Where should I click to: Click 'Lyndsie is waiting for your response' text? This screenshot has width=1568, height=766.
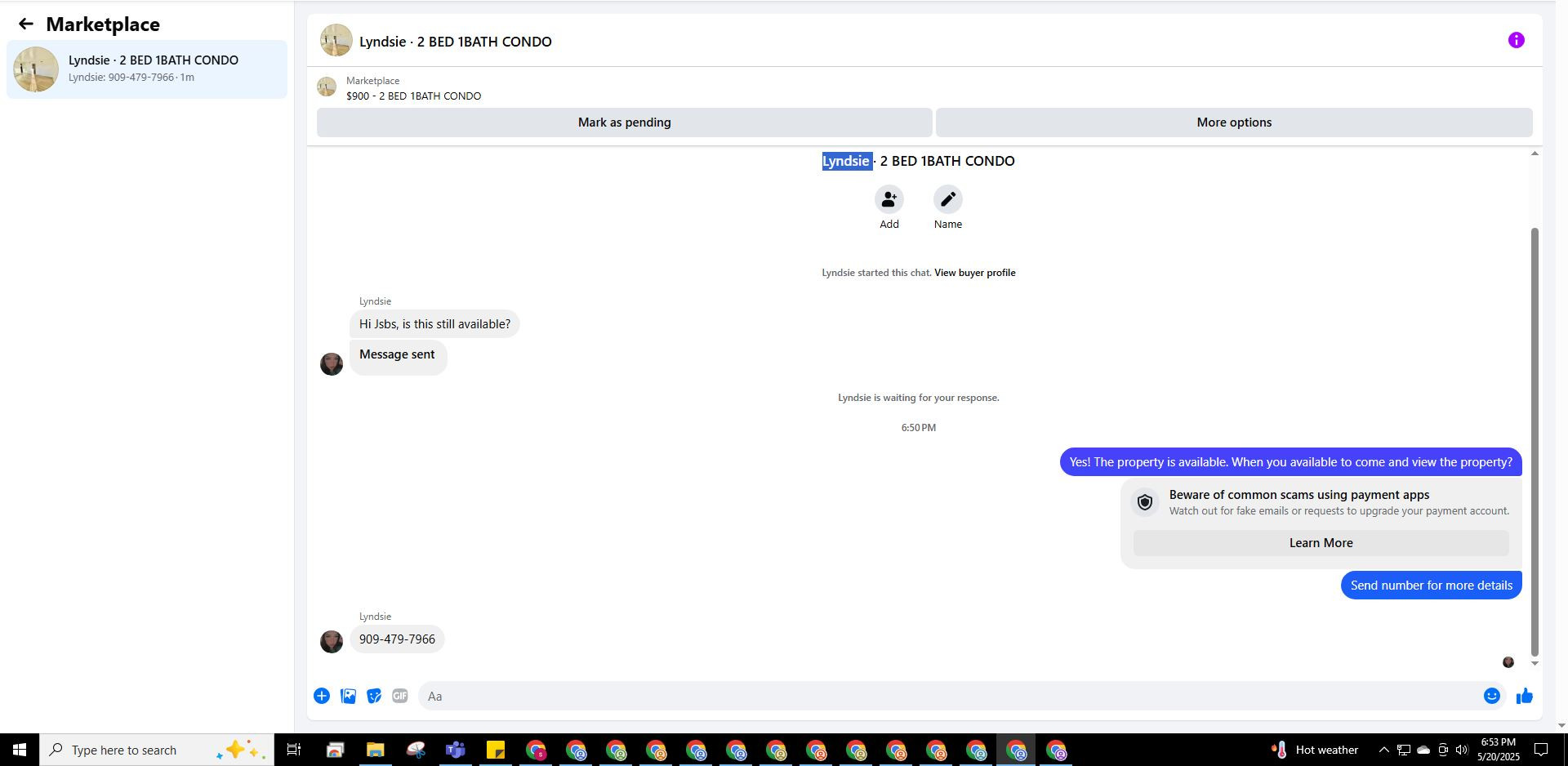tap(918, 398)
